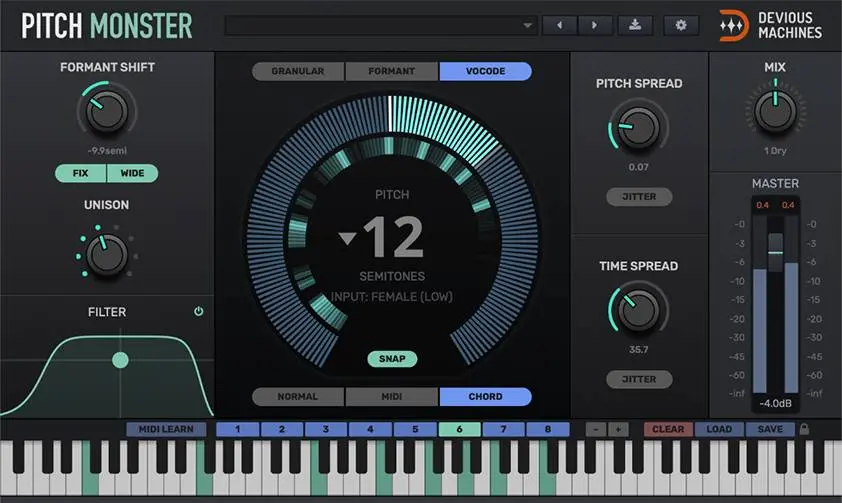Click the save preset download icon

coord(635,25)
